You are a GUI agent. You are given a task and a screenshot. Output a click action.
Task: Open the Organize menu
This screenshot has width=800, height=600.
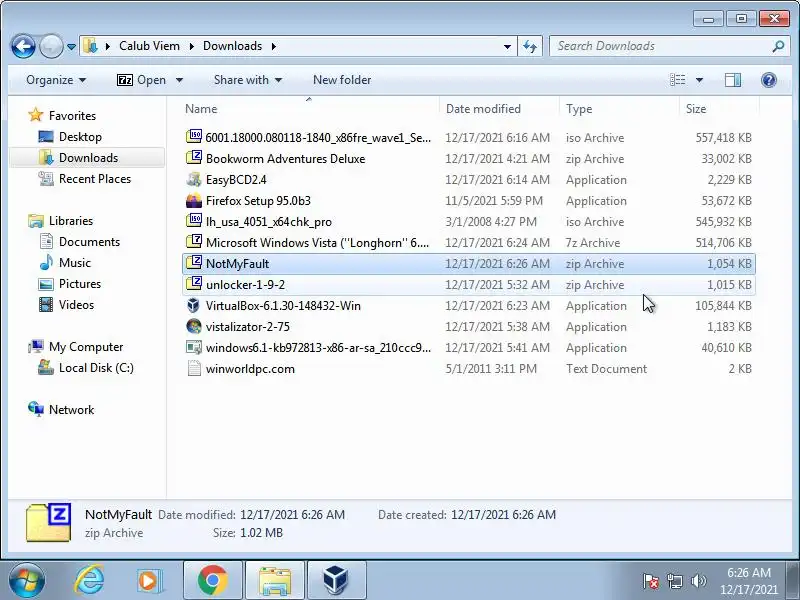56,80
